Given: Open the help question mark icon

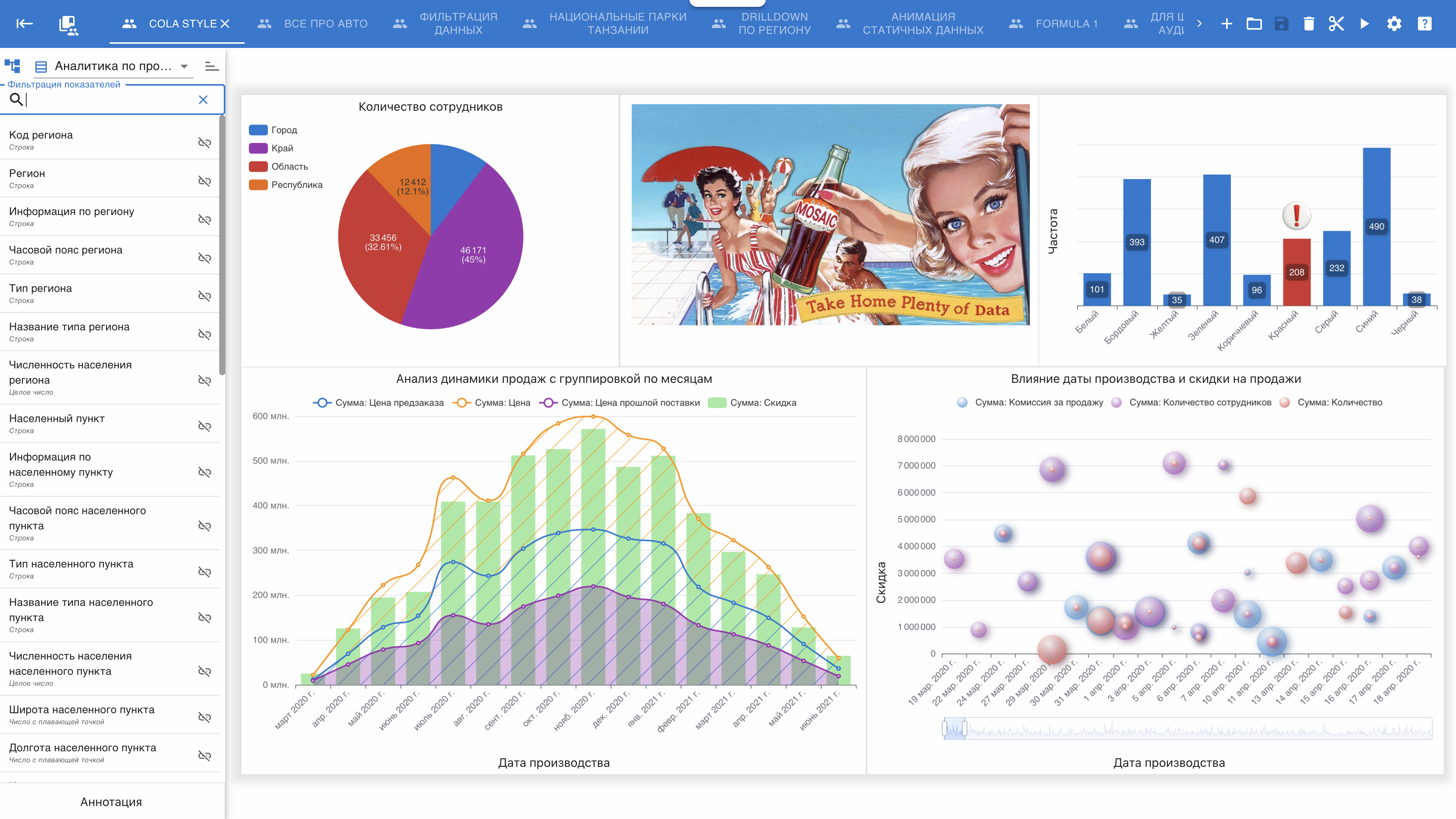Looking at the screenshot, I should 1425,24.
